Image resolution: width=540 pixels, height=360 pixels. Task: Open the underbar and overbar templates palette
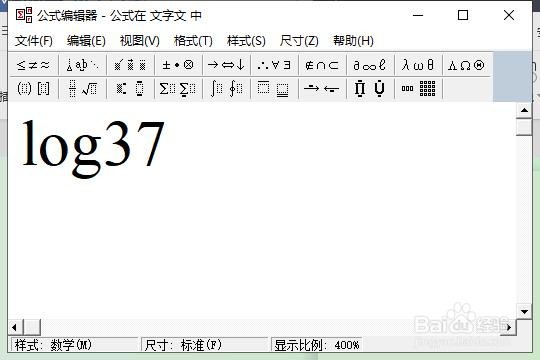[274, 89]
